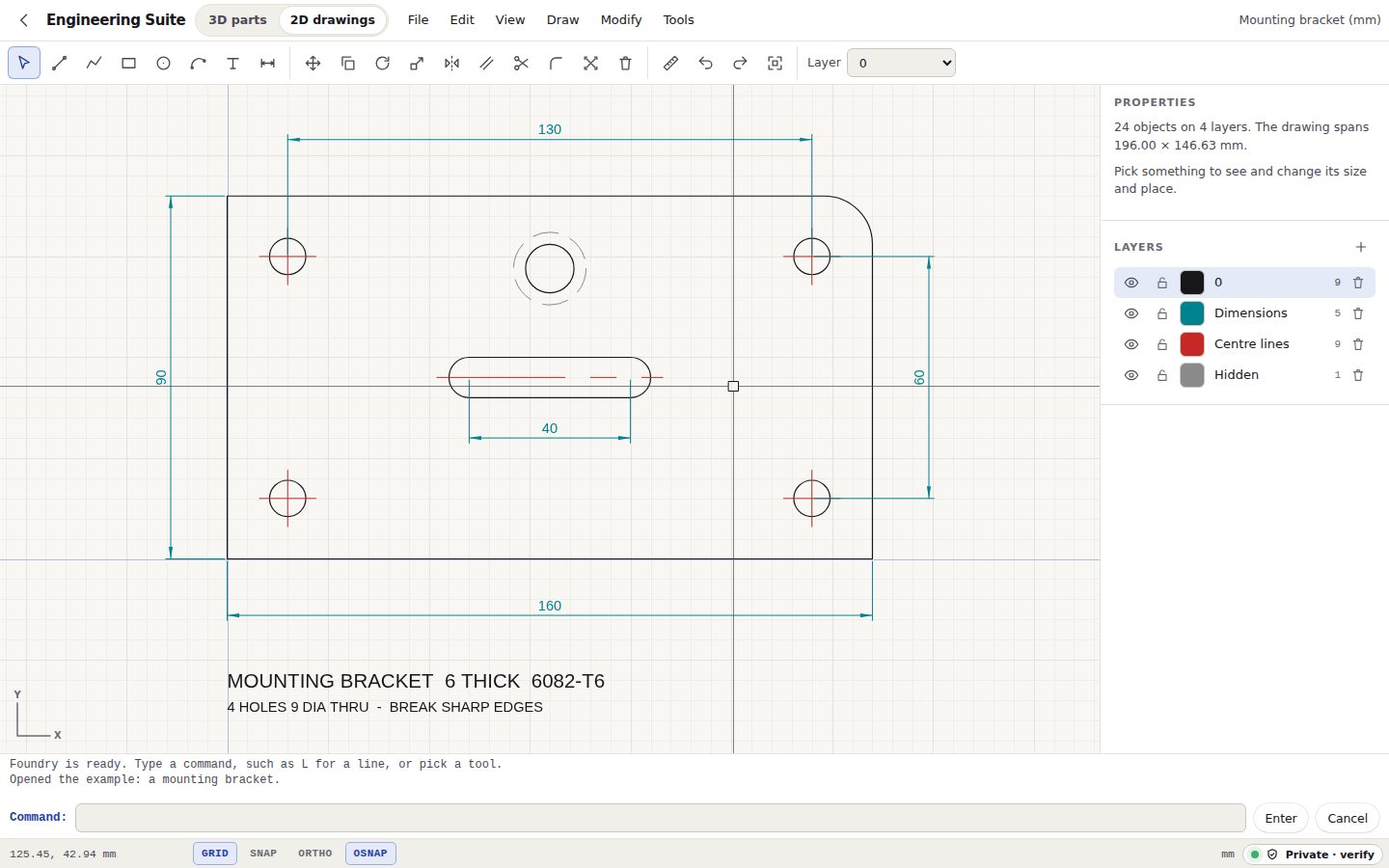Activate the Offset tool

(x=486, y=63)
